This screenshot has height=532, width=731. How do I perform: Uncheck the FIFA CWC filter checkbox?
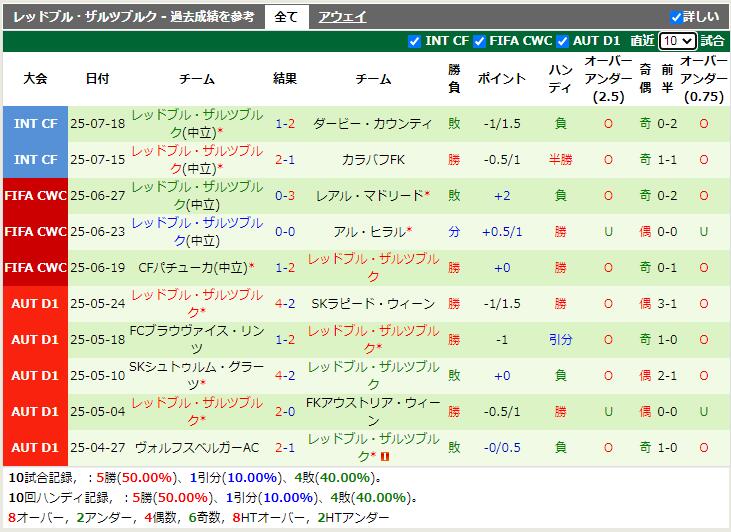[479, 41]
